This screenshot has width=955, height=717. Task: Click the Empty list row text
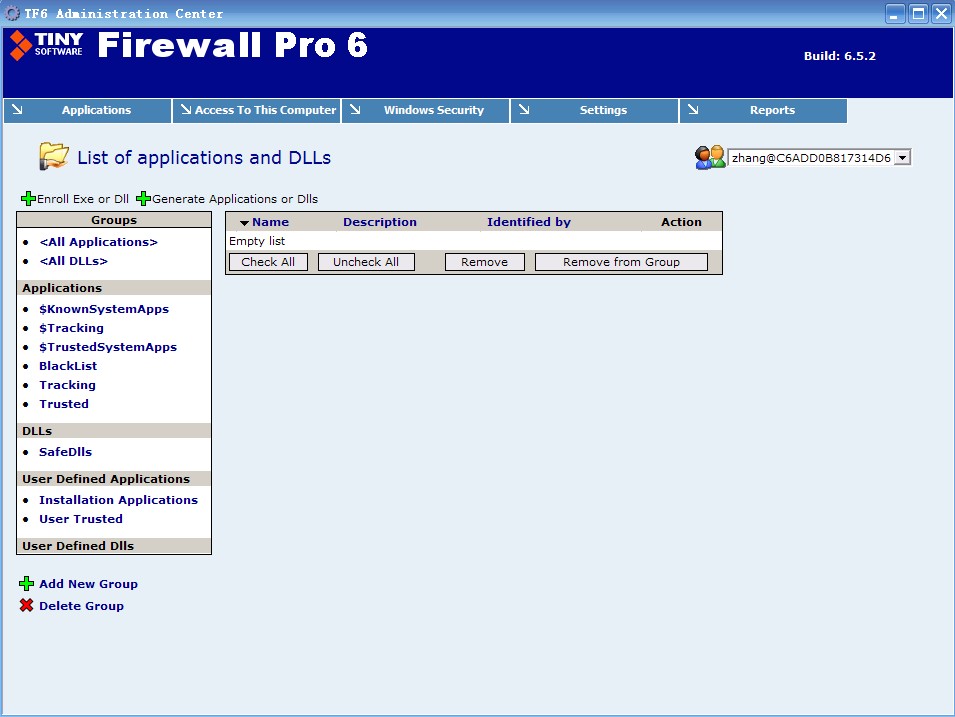[x=257, y=241]
